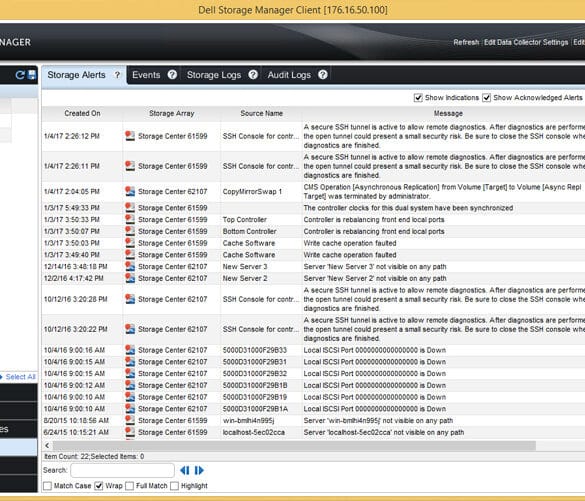Click Storage Center 62107 in CopyMirrorSwap row
The height and width of the screenshot is (501, 585).
click(172, 191)
